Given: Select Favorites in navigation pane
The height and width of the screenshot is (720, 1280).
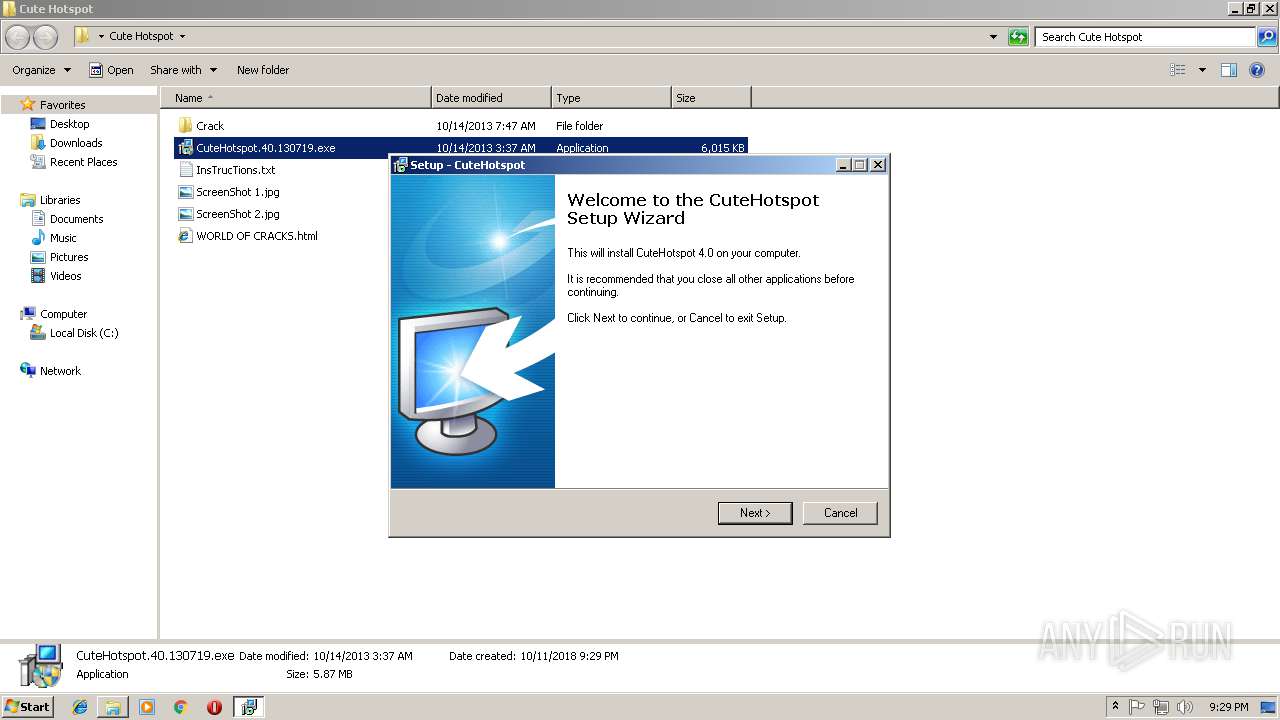Looking at the screenshot, I should 62,105.
